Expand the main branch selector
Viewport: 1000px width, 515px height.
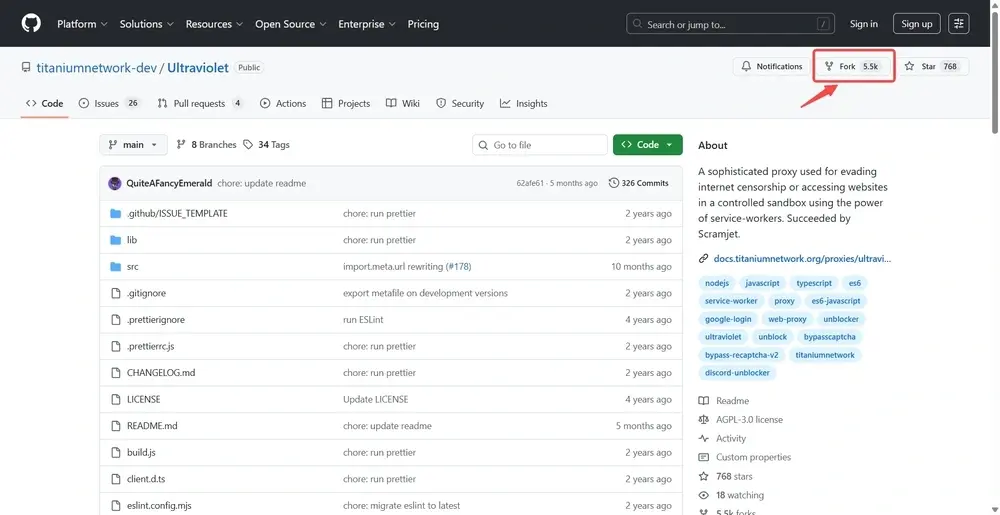(132, 145)
